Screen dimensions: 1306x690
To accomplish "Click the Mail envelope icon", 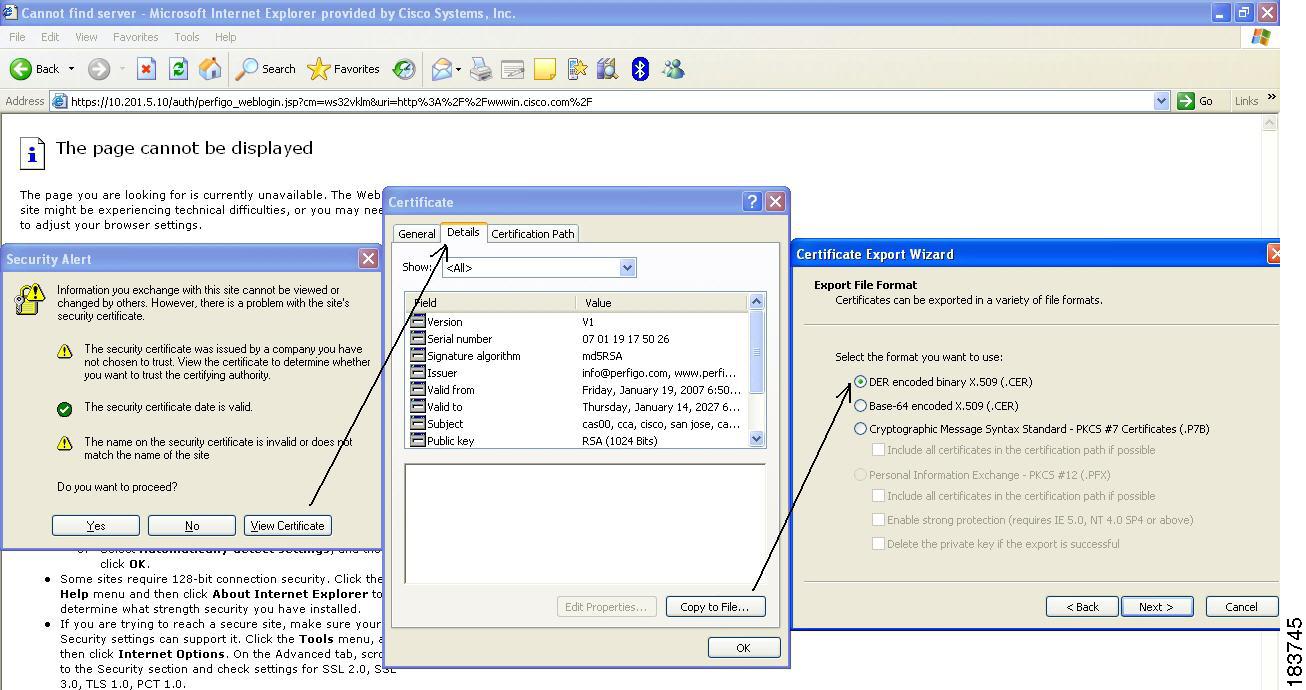I will tap(441, 69).
